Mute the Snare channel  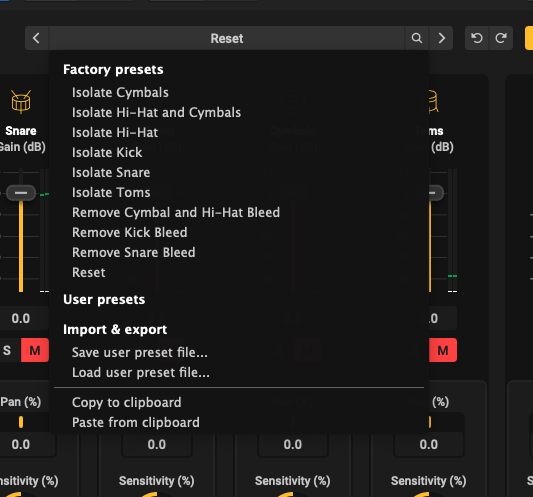35,350
